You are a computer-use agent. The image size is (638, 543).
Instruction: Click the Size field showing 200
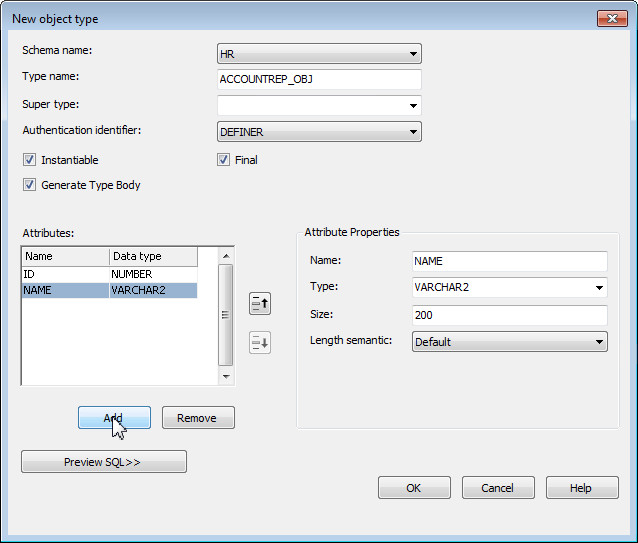510,315
